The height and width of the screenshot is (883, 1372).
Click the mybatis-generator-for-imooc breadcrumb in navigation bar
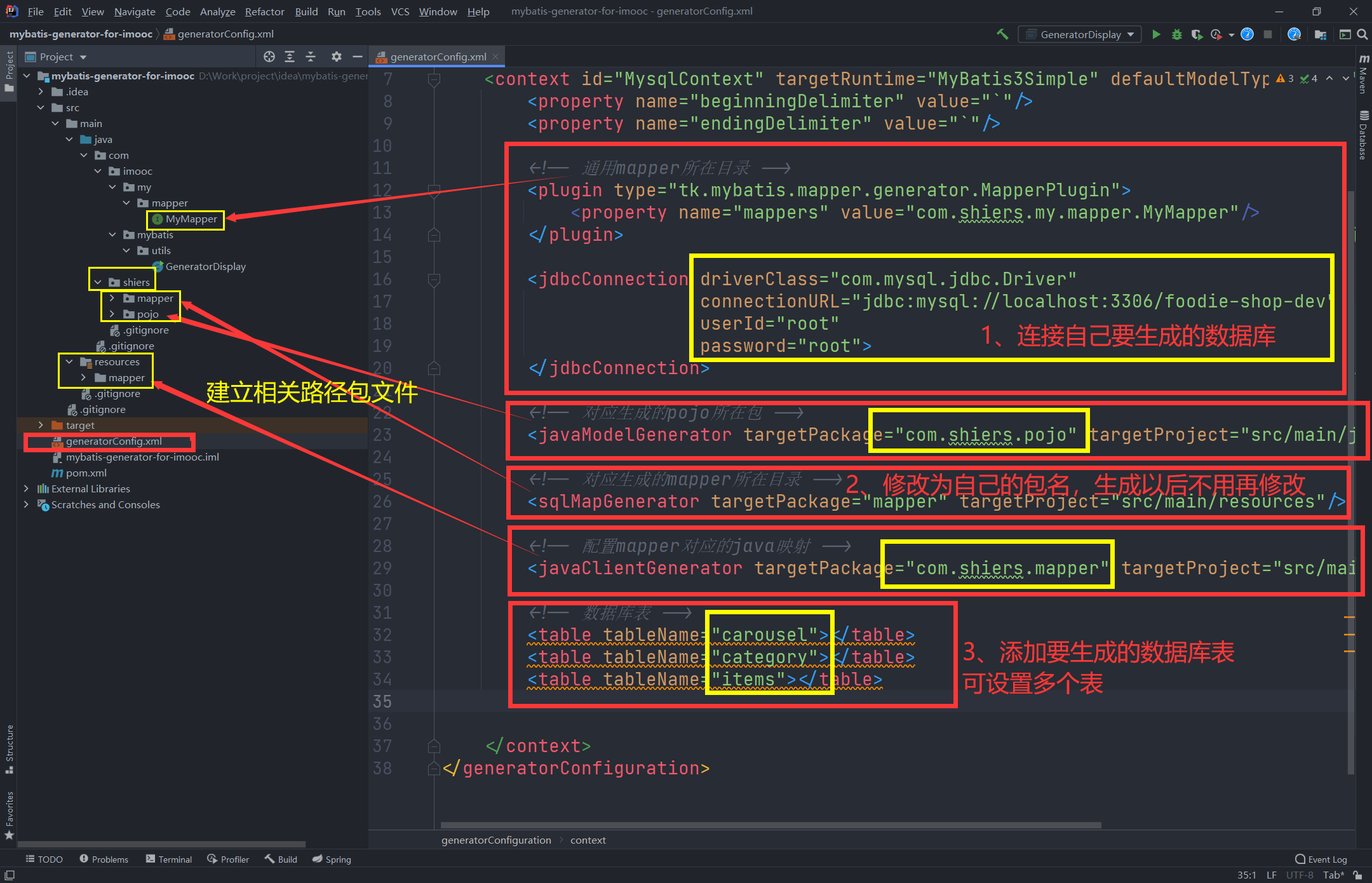[x=81, y=34]
